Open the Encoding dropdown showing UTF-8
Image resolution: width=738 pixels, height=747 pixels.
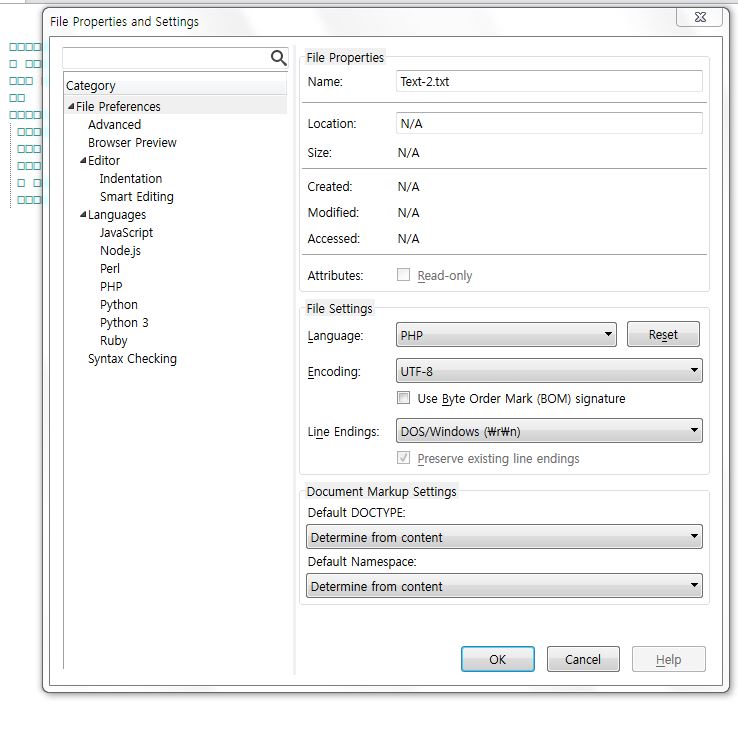(x=549, y=371)
